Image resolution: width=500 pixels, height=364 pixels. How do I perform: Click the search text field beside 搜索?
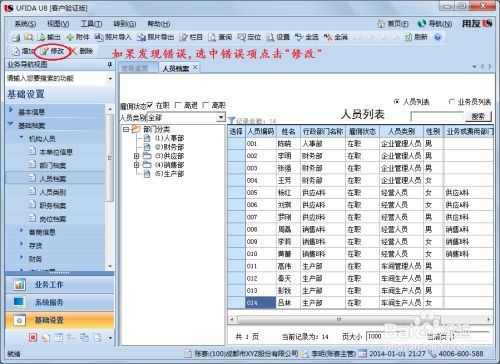tap(437, 117)
